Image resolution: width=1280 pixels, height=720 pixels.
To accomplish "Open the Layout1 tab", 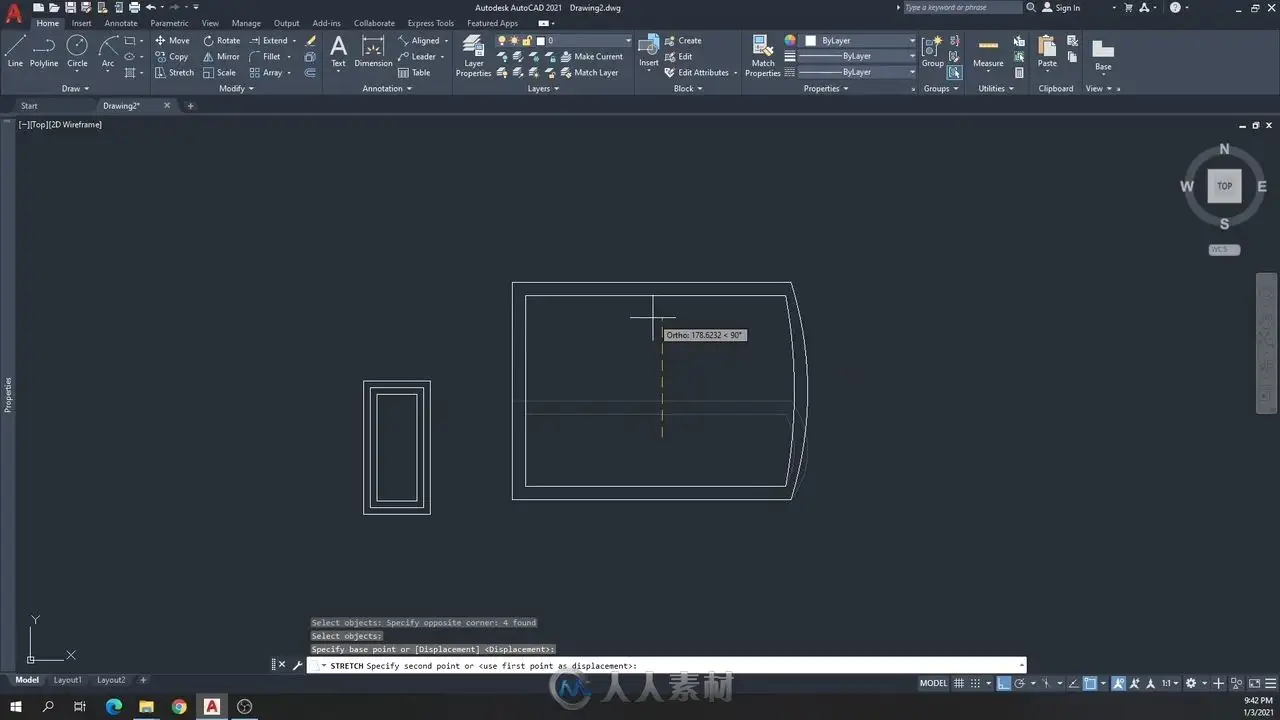I will tap(68, 680).
